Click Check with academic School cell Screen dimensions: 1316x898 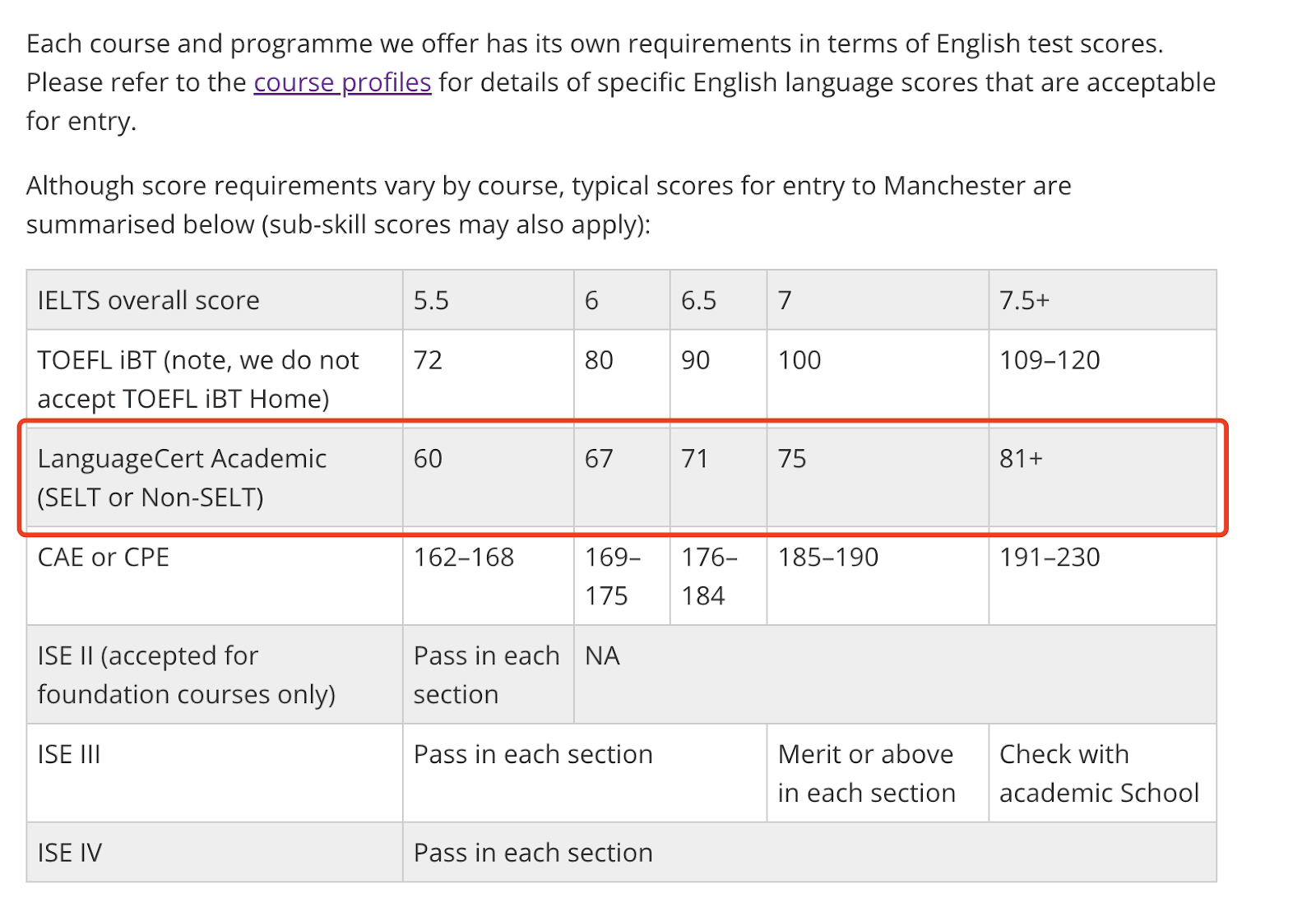tap(1102, 774)
